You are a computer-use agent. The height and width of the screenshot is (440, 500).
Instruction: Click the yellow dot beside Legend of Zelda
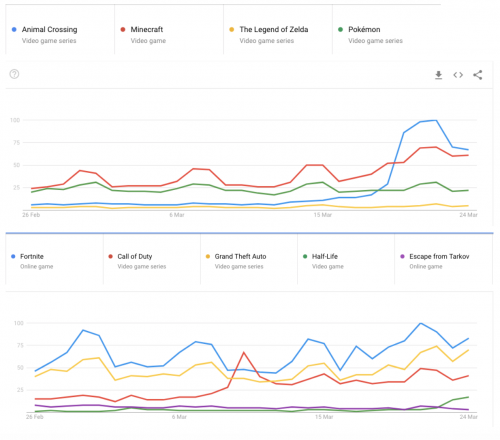tap(232, 29)
